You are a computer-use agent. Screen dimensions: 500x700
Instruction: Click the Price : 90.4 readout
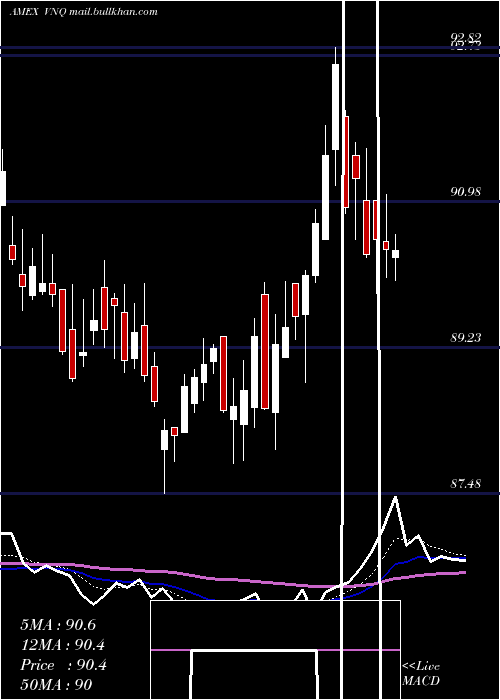click(63, 665)
